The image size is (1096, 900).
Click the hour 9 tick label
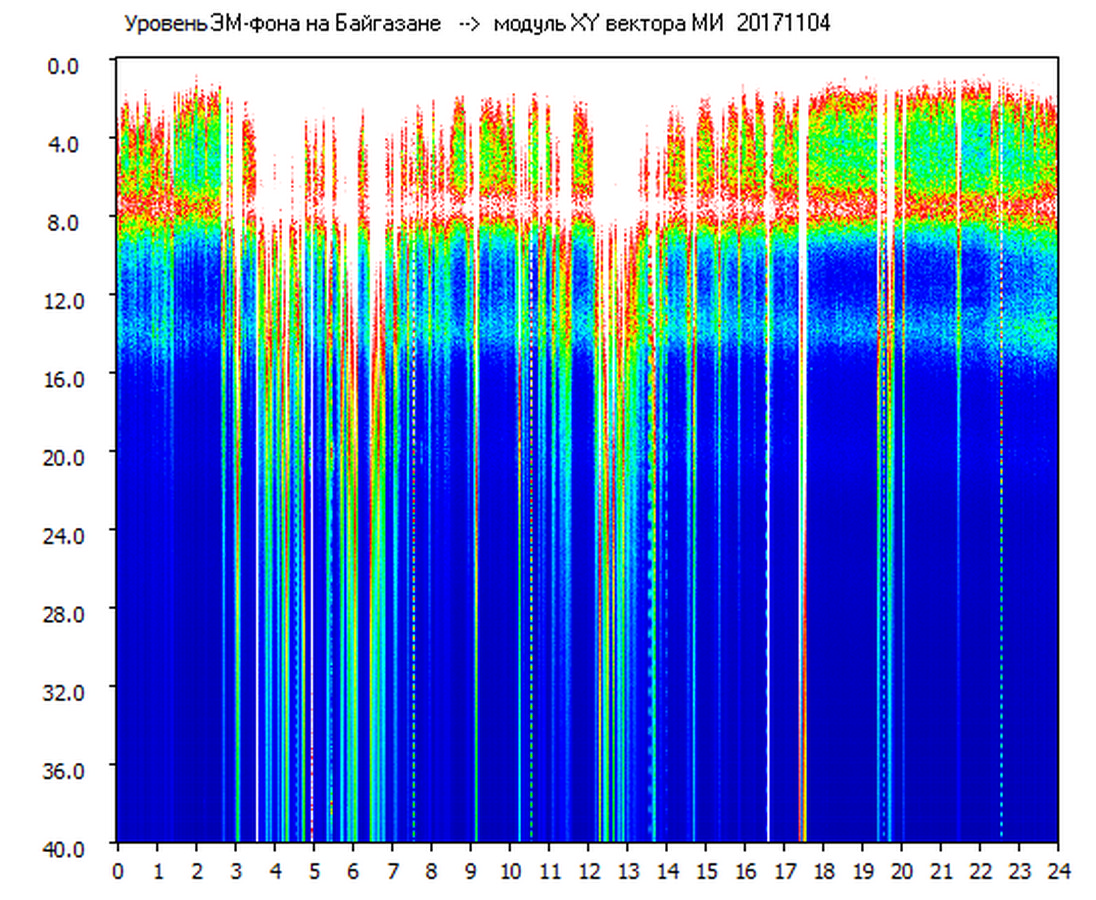point(471,871)
